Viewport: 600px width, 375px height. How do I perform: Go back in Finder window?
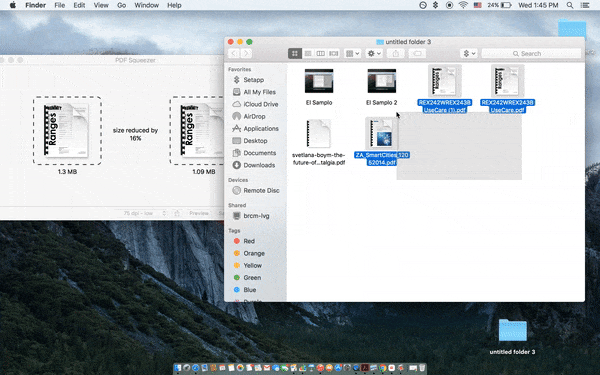[x=234, y=54]
